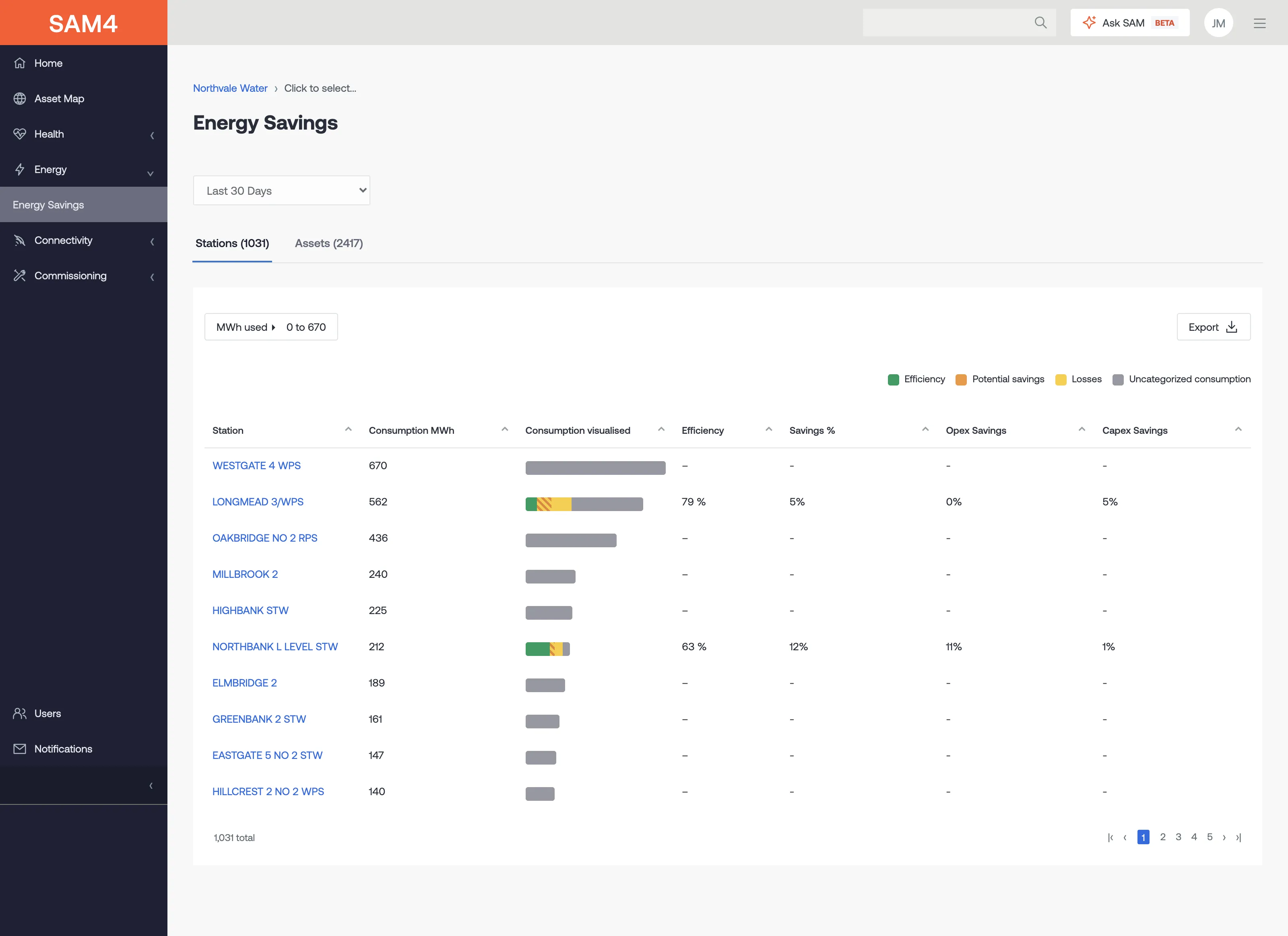The image size is (1288, 936).
Task: Toggle the Losses legend item
Action: (1078, 379)
